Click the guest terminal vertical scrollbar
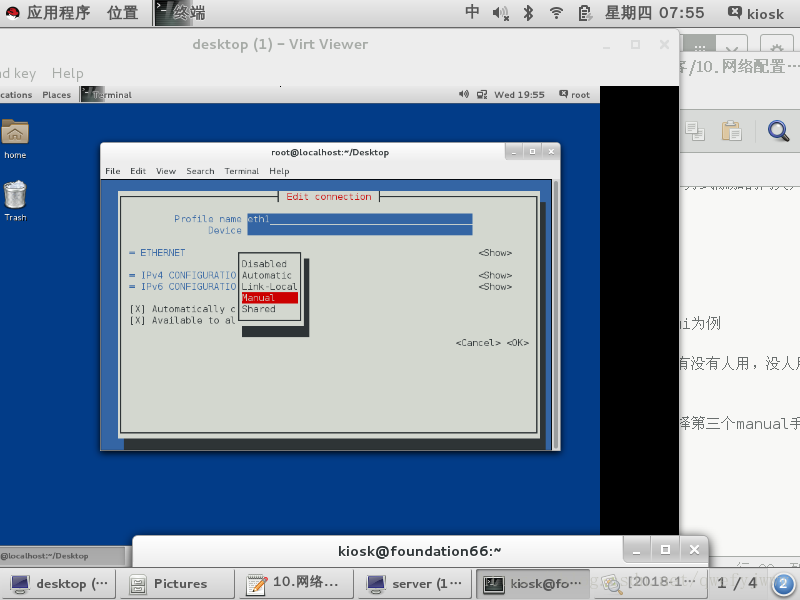The image size is (800, 600). [x=555, y=314]
